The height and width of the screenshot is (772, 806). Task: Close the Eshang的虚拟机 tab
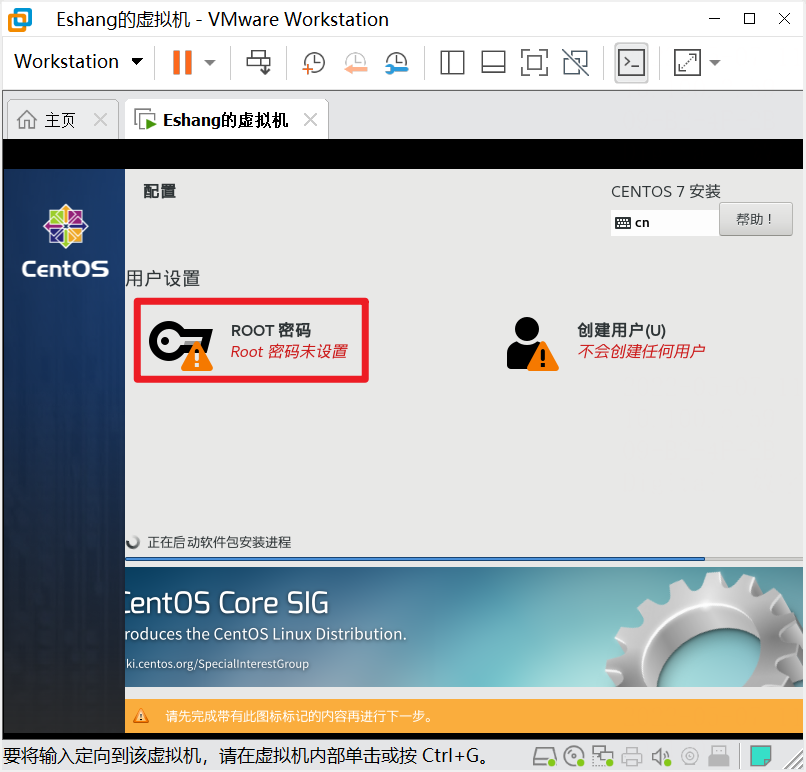tap(310, 120)
